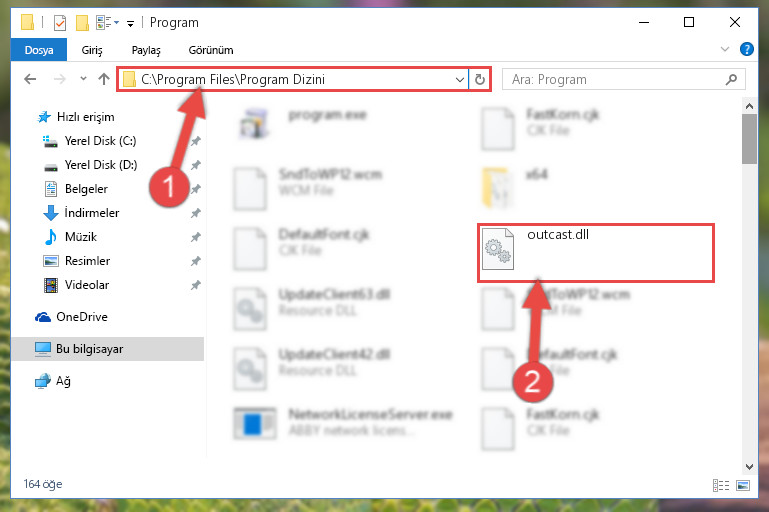Switch to large icons view layout
This screenshot has height=512, width=769.
(743, 485)
